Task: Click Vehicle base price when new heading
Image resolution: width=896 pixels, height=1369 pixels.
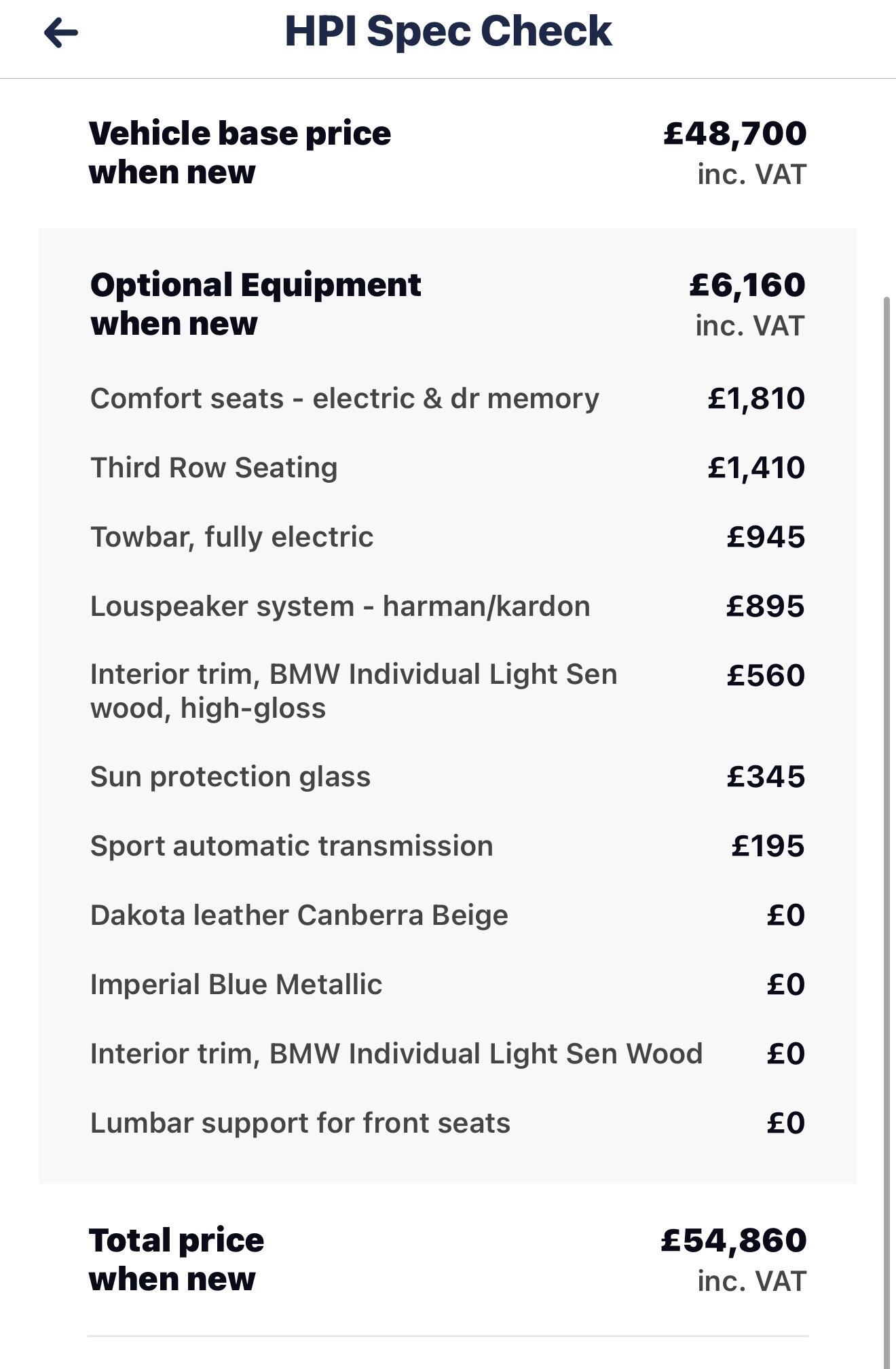Action: [x=241, y=153]
